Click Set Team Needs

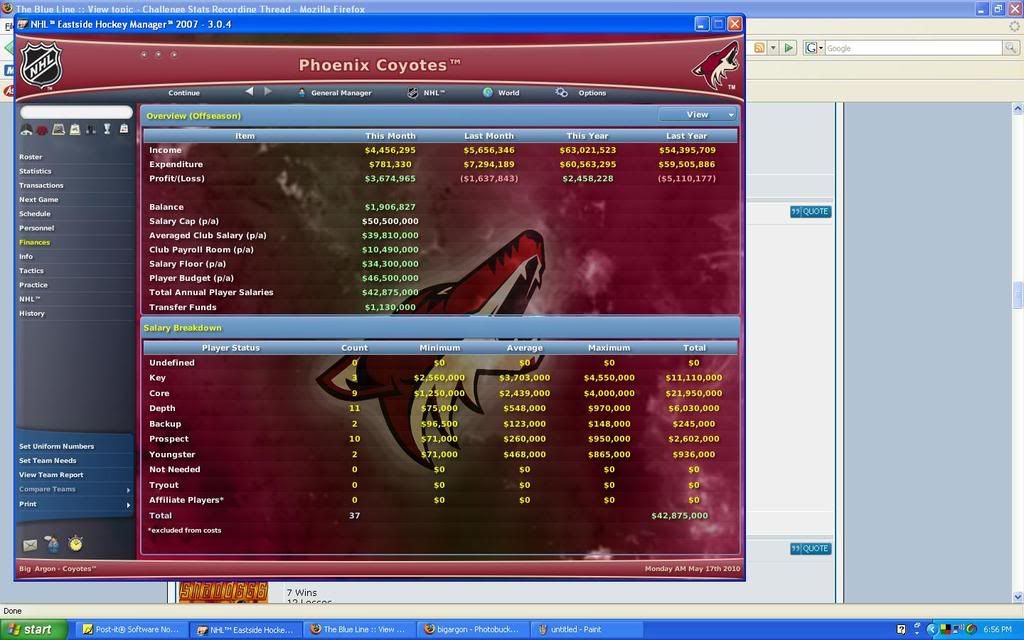[48, 460]
